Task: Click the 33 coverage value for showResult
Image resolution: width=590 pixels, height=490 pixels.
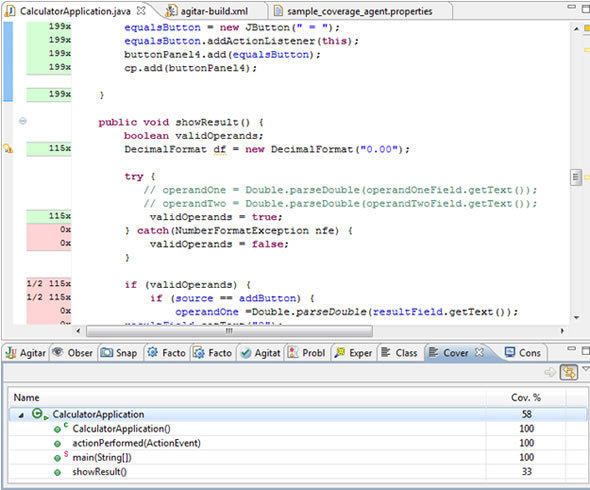Action: pyautogui.click(x=526, y=472)
